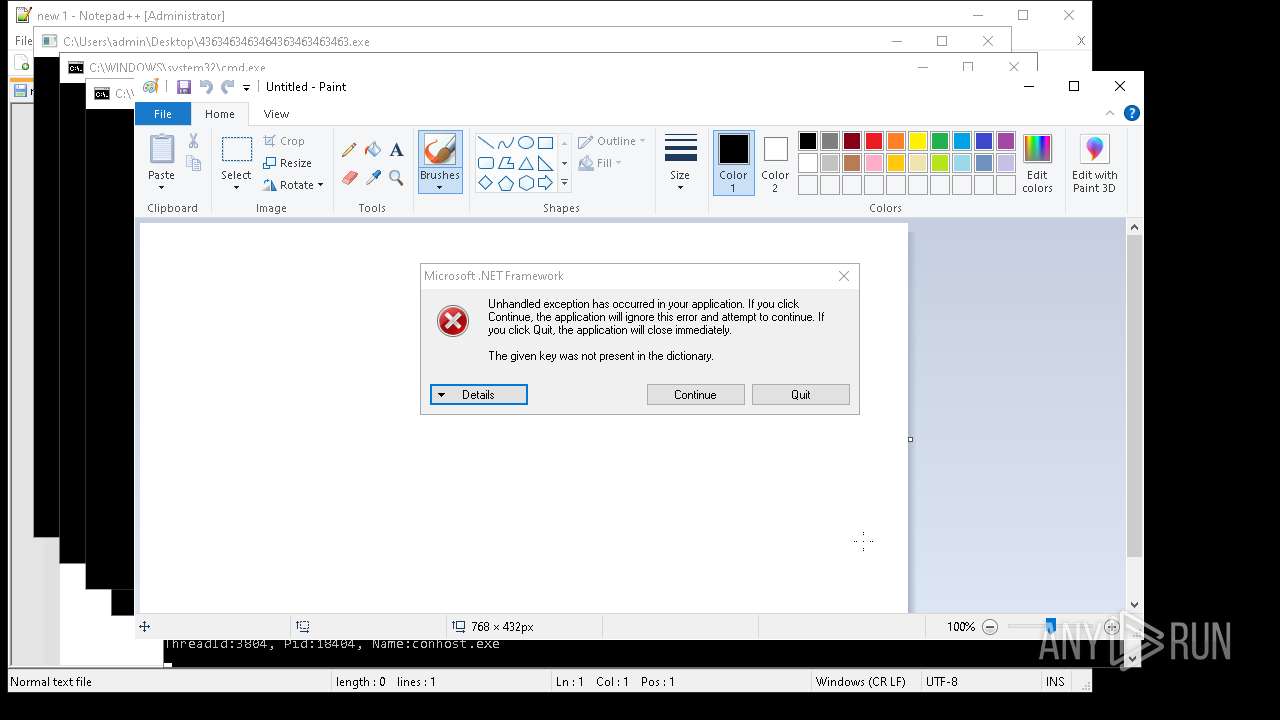Image resolution: width=1280 pixels, height=720 pixels.
Task: Select the Pentagon shape
Action: [505, 183]
